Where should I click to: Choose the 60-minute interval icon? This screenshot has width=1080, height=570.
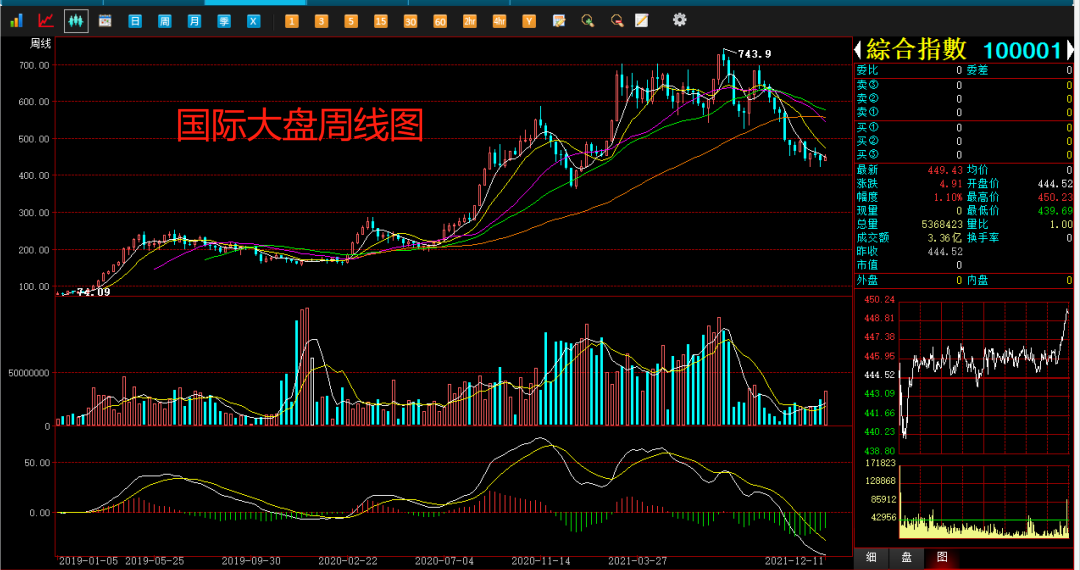click(x=439, y=21)
